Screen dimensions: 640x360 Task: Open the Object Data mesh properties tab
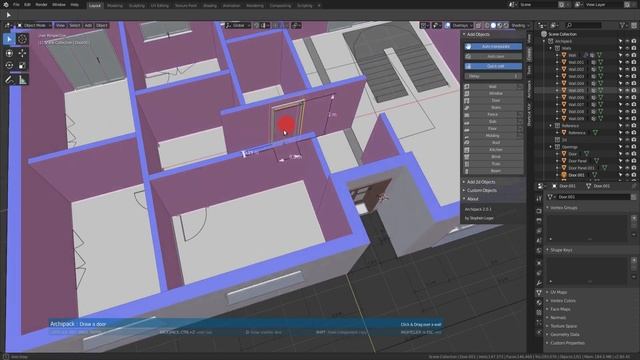point(539,293)
